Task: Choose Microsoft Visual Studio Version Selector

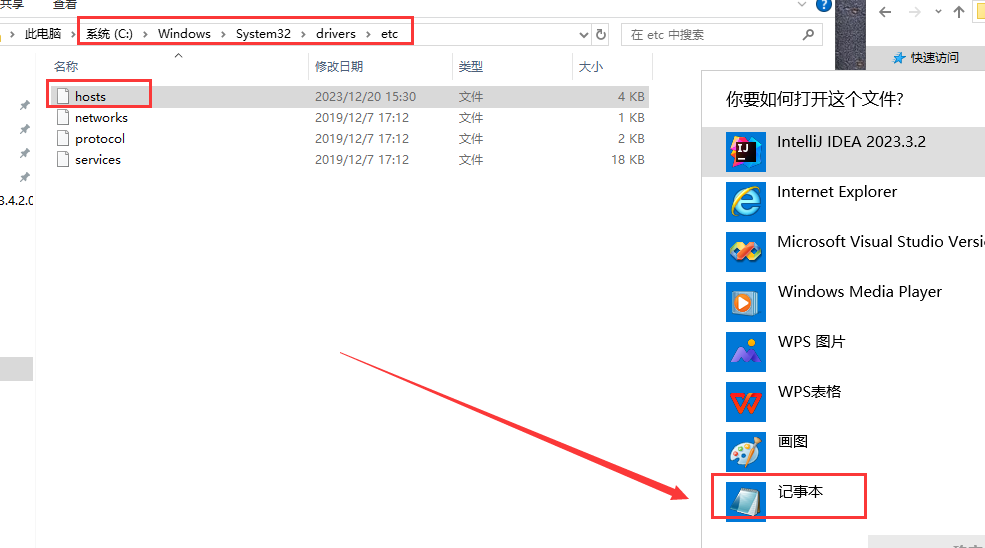Action: pyautogui.click(x=844, y=251)
